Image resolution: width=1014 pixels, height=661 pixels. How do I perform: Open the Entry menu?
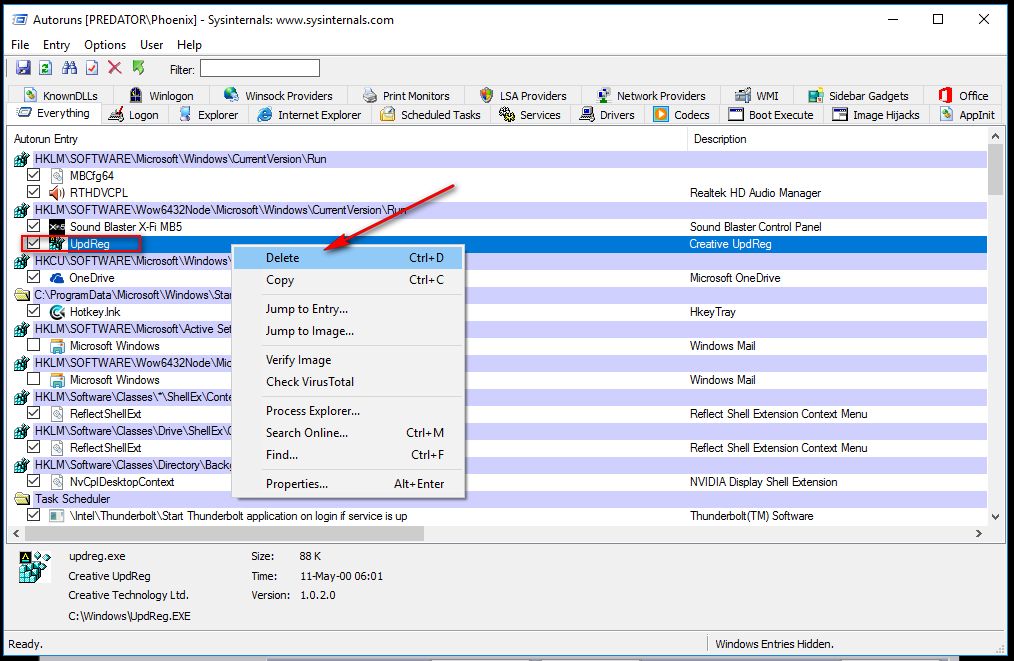coord(56,45)
